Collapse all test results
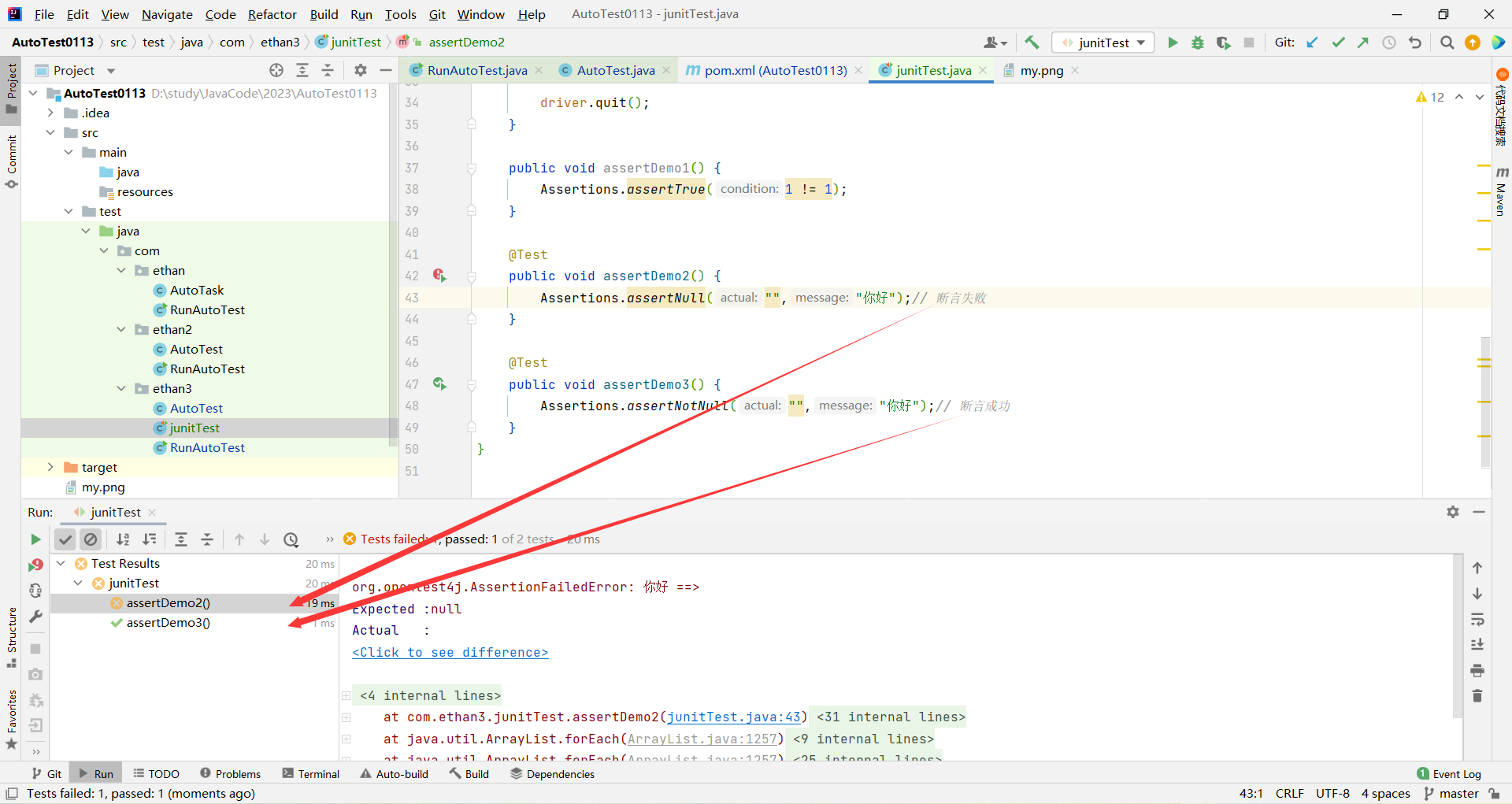The image size is (1512, 804). 207,539
